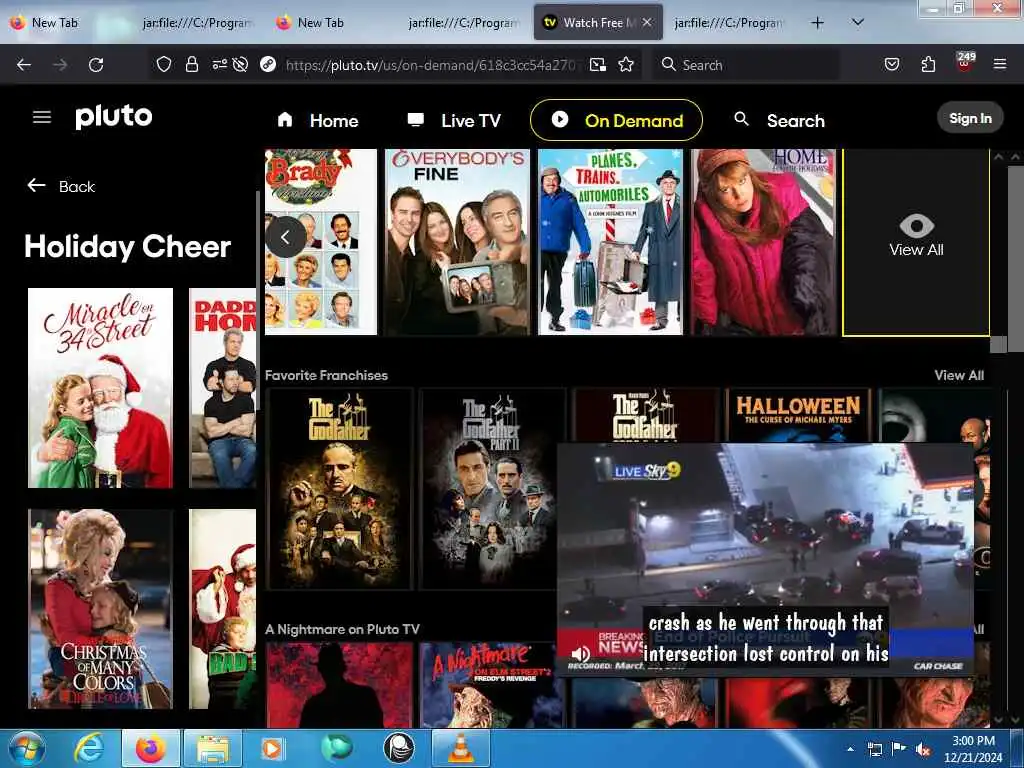The width and height of the screenshot is (1024, 768).
Task: Click the browser back arrow
Action: coord(24,65)
